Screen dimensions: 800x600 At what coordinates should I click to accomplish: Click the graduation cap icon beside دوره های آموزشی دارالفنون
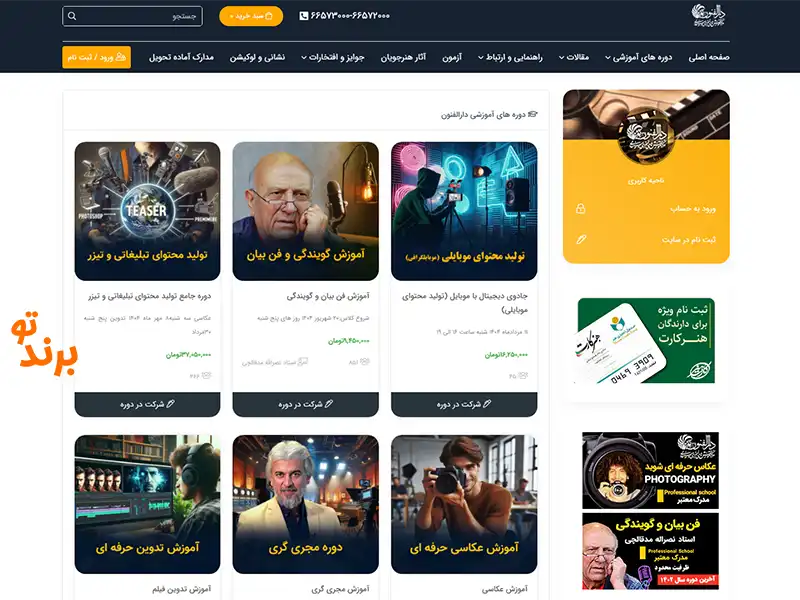point(533,114)
